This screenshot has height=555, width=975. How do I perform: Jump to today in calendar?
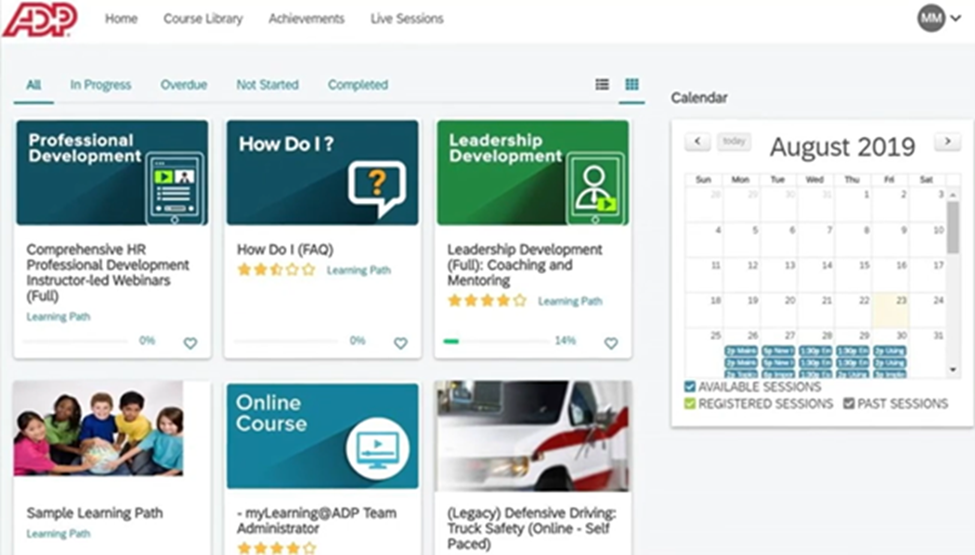coord(734,142)
